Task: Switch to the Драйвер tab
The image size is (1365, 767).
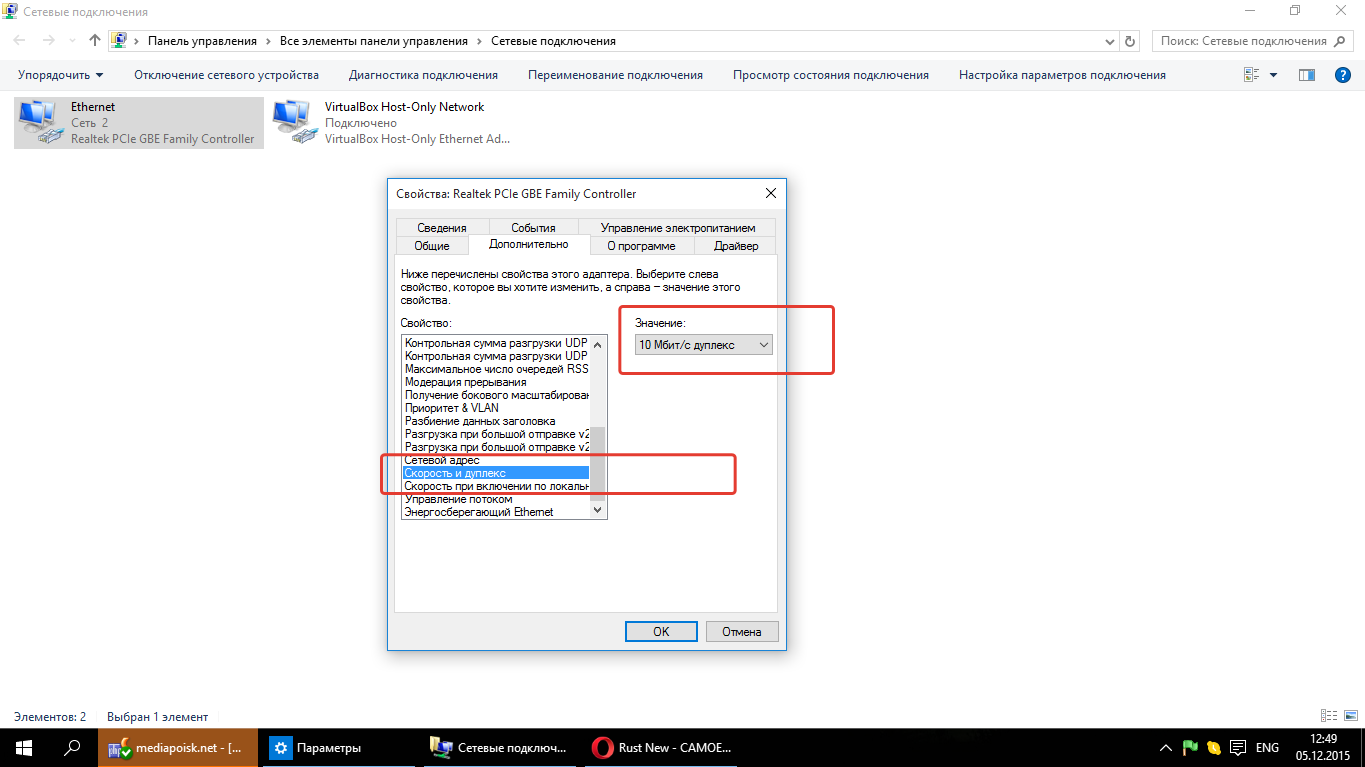Action: [x=736, y=246]
